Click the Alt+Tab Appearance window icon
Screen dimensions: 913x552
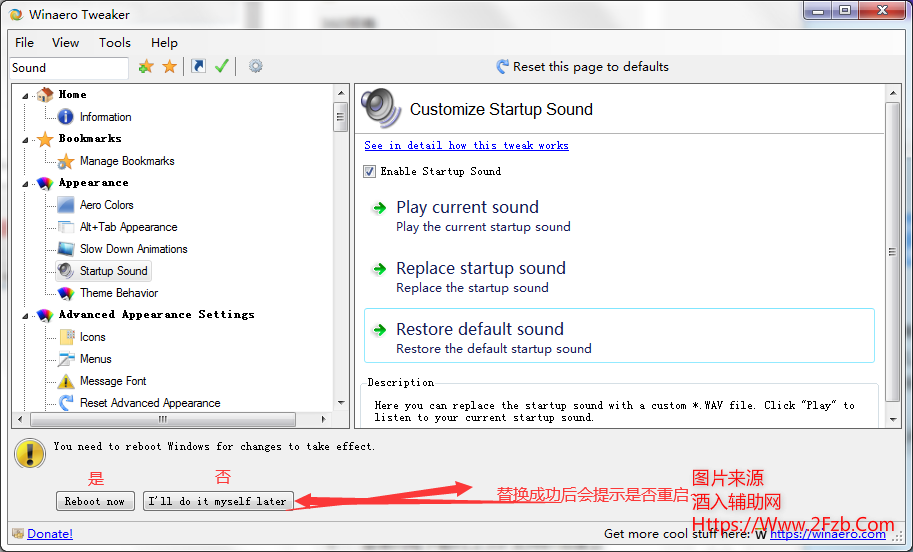pos(66,227)
